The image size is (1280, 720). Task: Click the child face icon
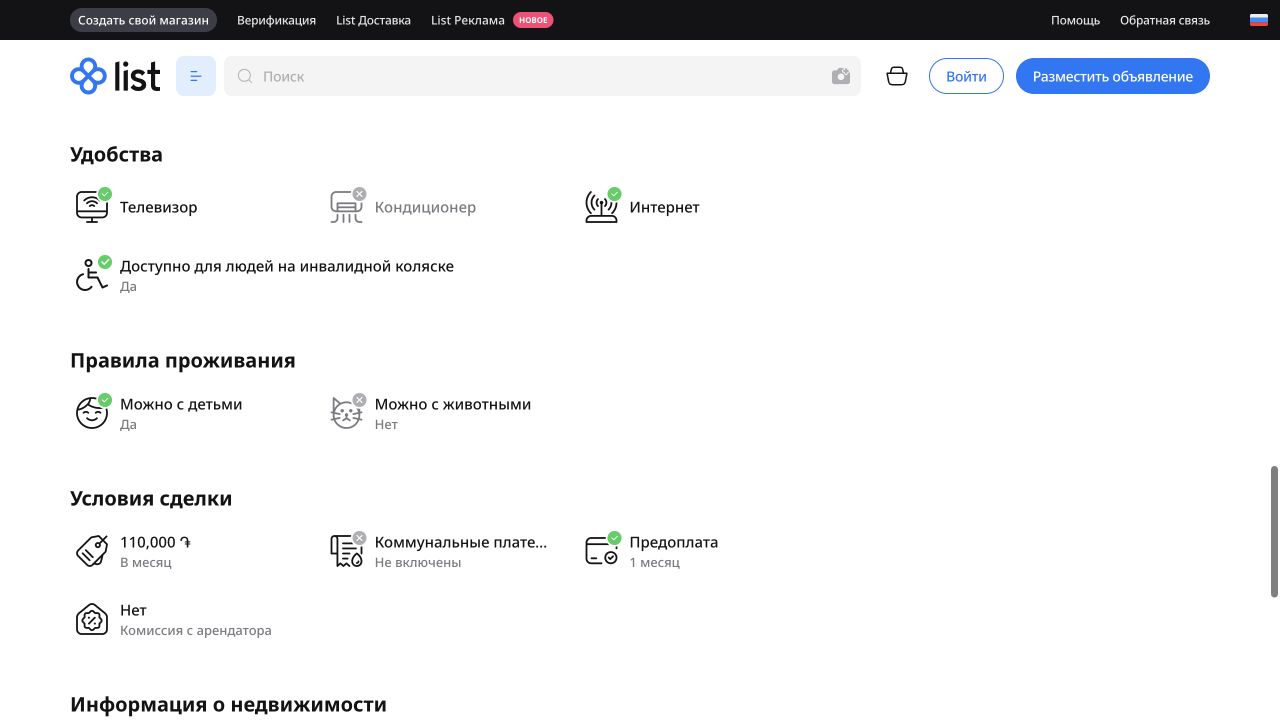[x=92, y=412]
